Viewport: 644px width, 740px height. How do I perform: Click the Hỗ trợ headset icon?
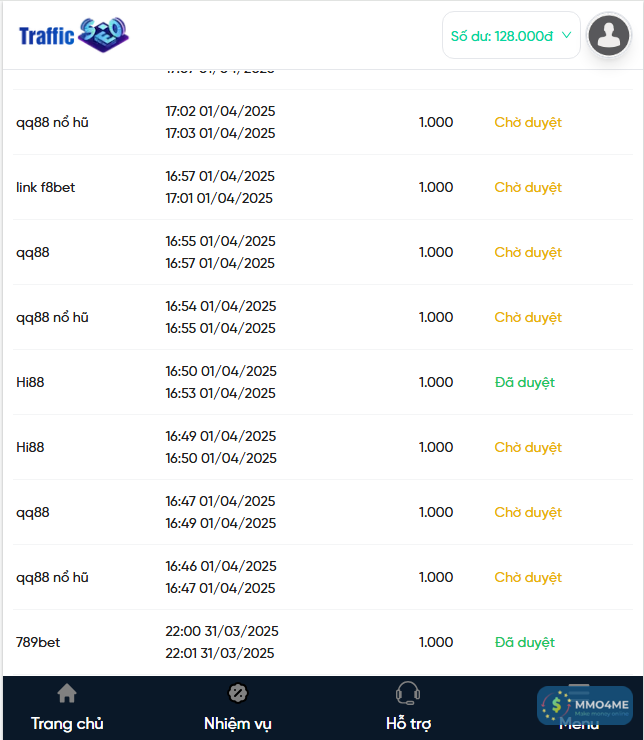click(408, 693)
